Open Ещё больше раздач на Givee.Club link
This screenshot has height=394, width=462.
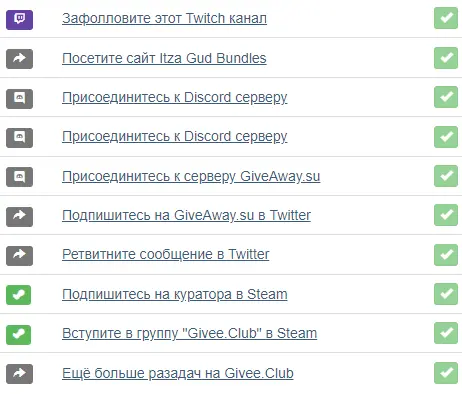click(x=178, y=373)
